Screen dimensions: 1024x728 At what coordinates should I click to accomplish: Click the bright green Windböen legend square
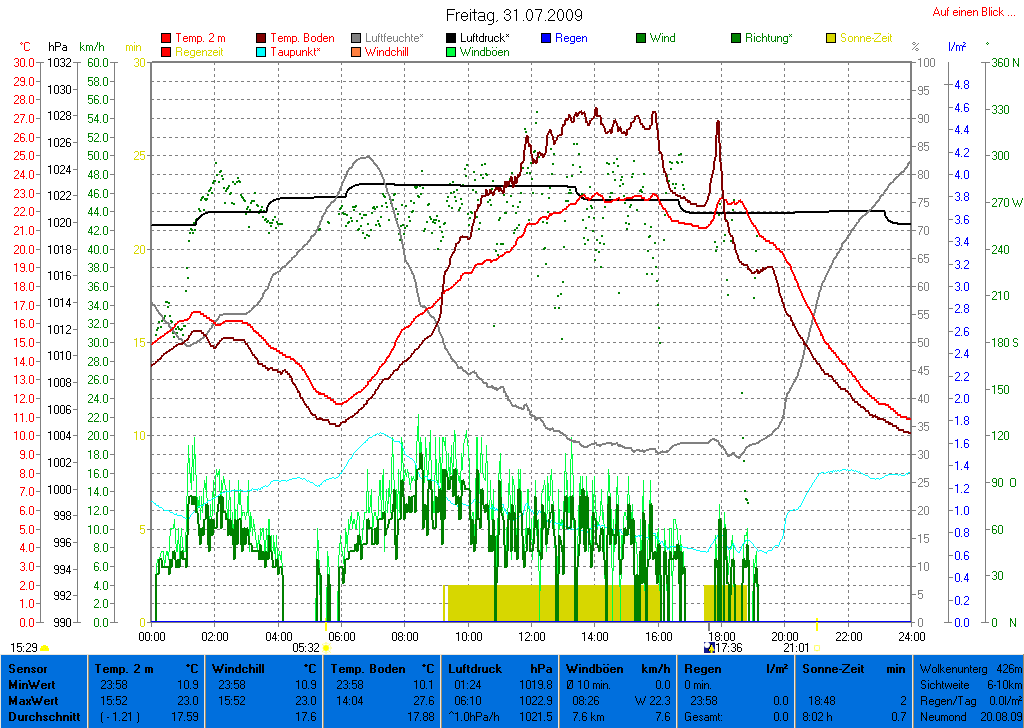tap(452, 52)
